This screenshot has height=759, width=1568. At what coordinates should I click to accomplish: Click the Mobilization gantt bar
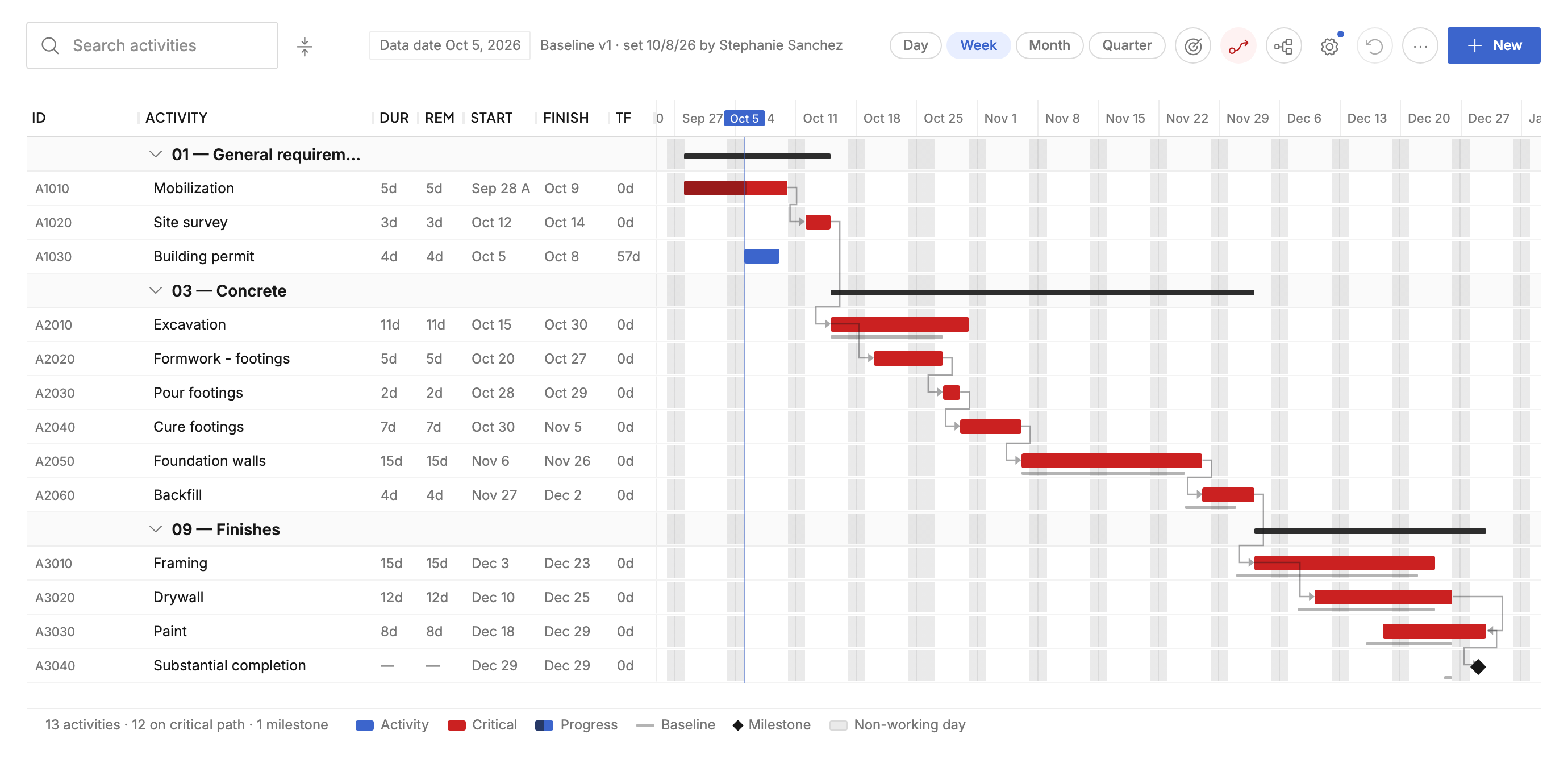pos(735,188)
